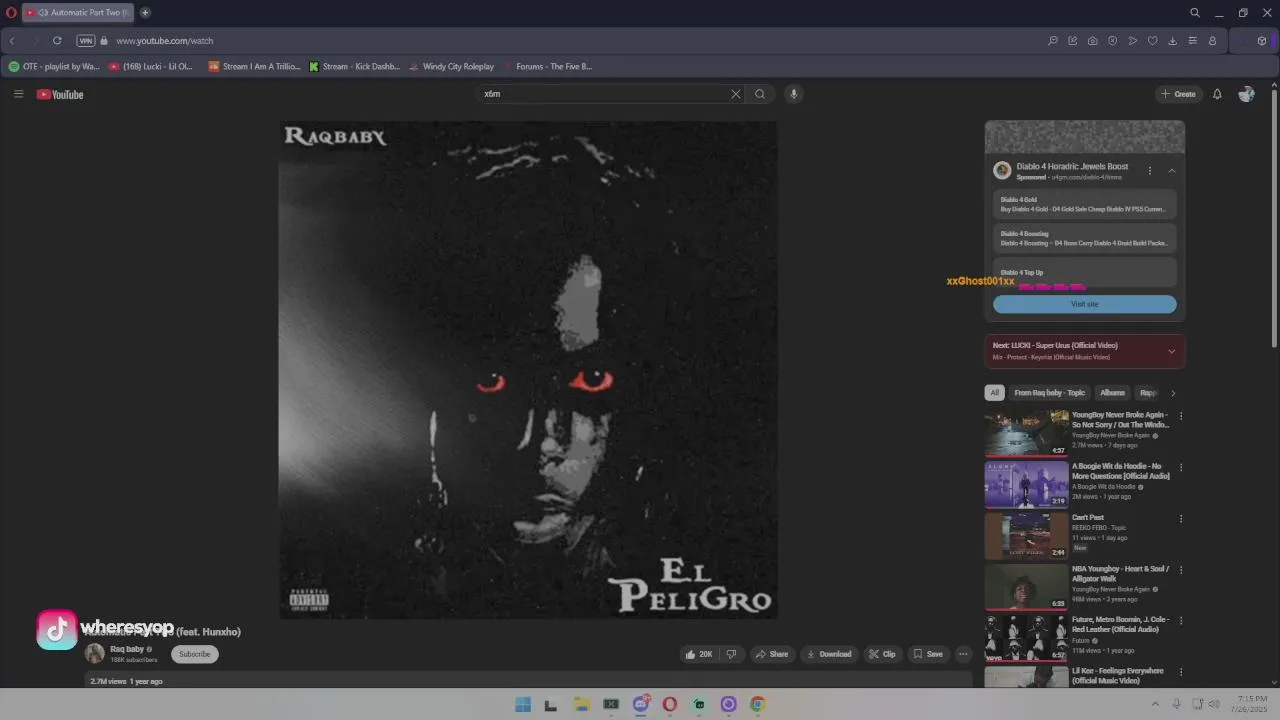Screen dimensions: 1280x720
Task: Download the video
Action: [x=829, y=654]
